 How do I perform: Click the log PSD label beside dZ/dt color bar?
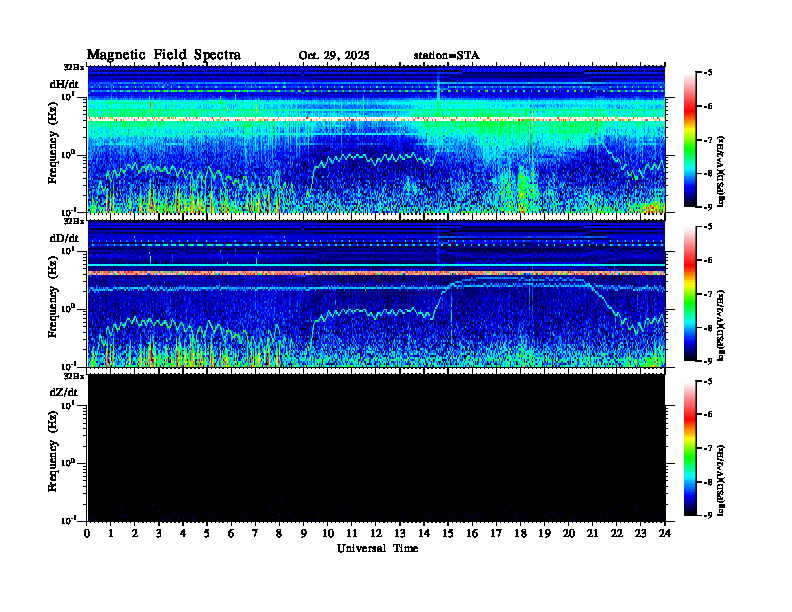[721, 480]
